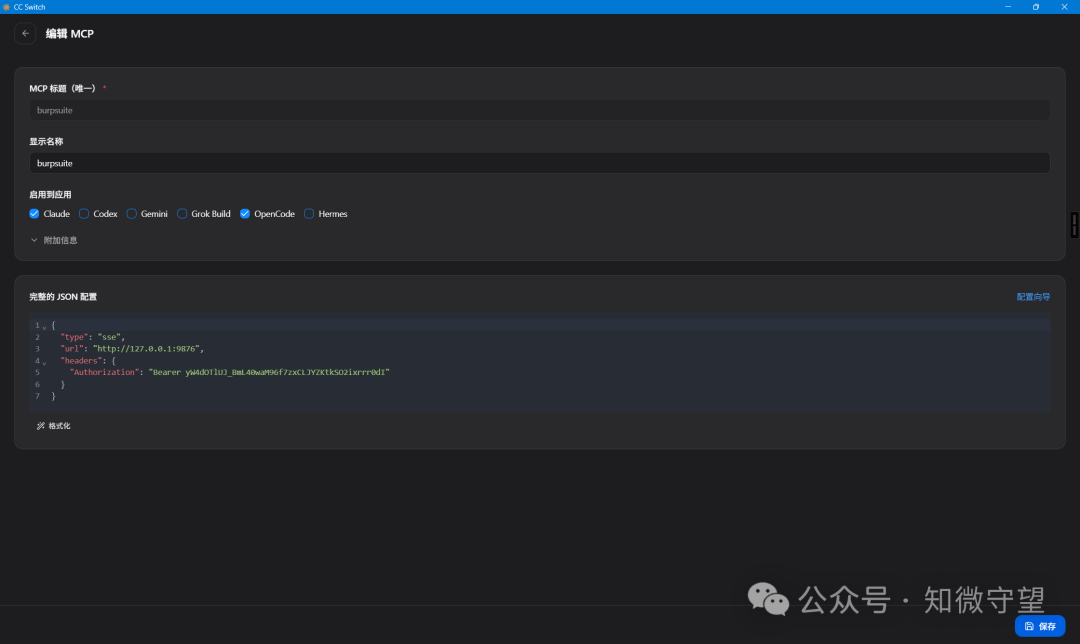Click the 启用到应用 label
This screenshot has height=644, width=1080.
coord(50,195)
